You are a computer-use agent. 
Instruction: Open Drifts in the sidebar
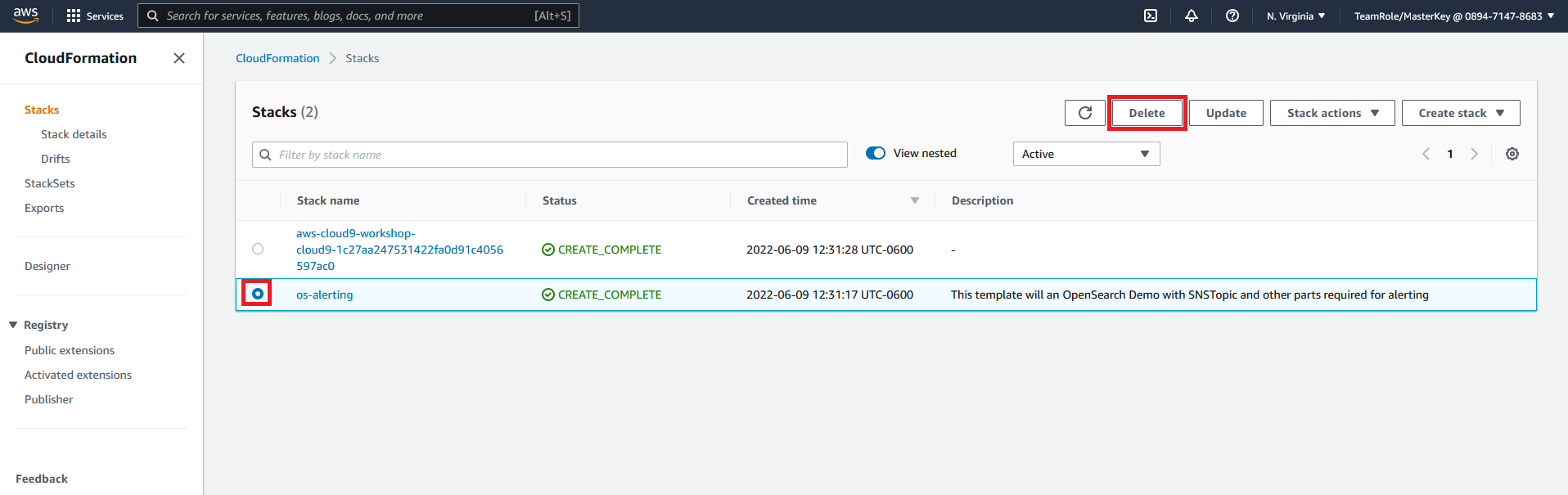tap(56, 159)
